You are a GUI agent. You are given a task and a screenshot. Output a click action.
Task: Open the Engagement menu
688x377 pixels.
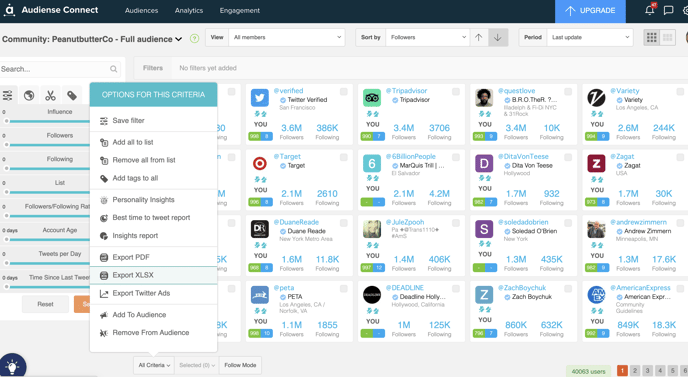point(240,11)
